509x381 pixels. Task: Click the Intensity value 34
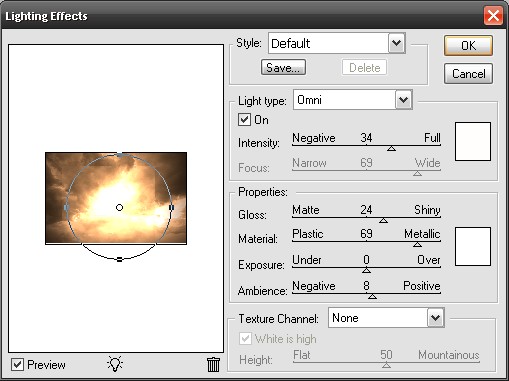pyautogui.click(x=366, y=138)
